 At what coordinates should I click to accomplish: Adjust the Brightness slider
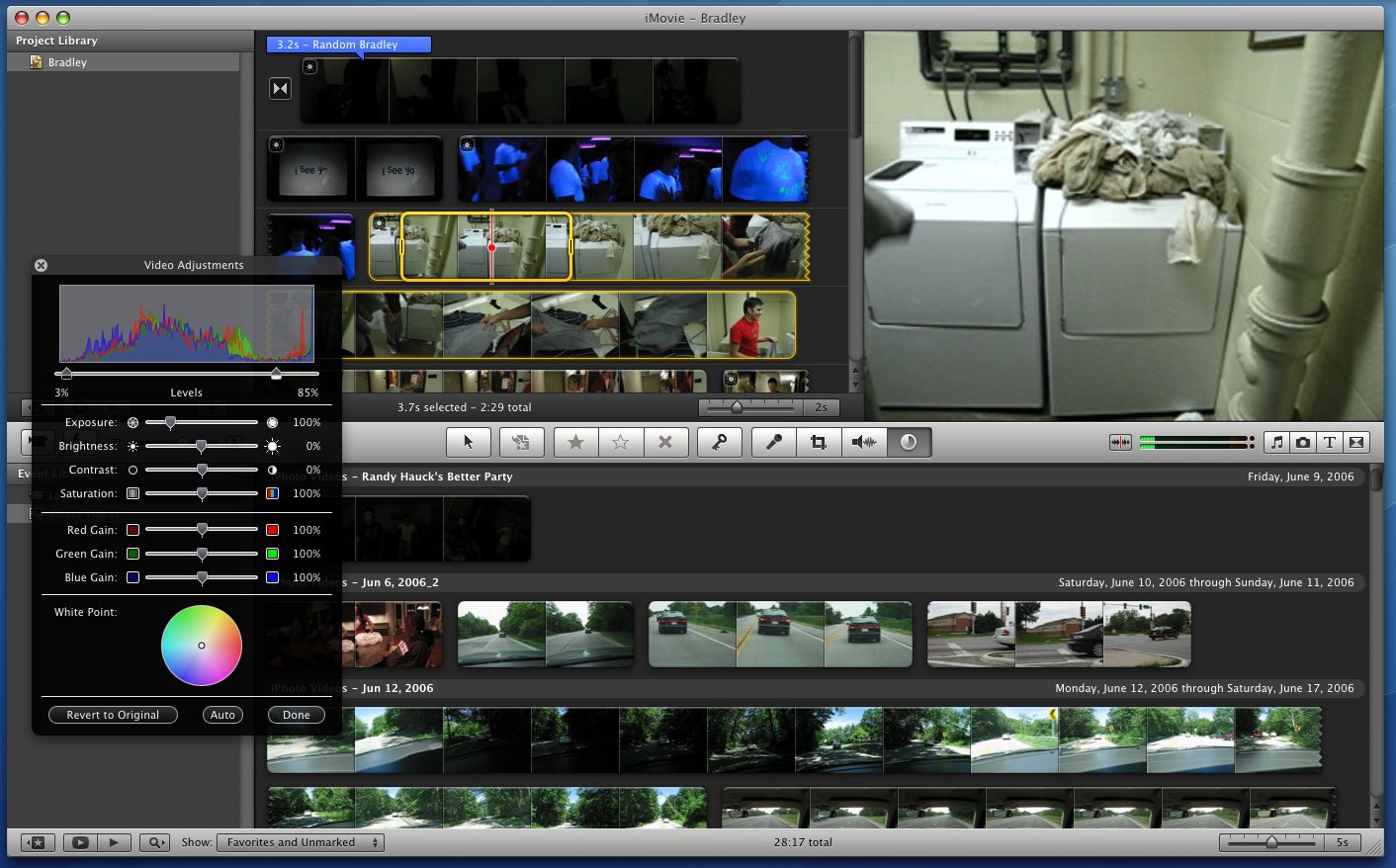pyautogui.click(x=202, y=446)
